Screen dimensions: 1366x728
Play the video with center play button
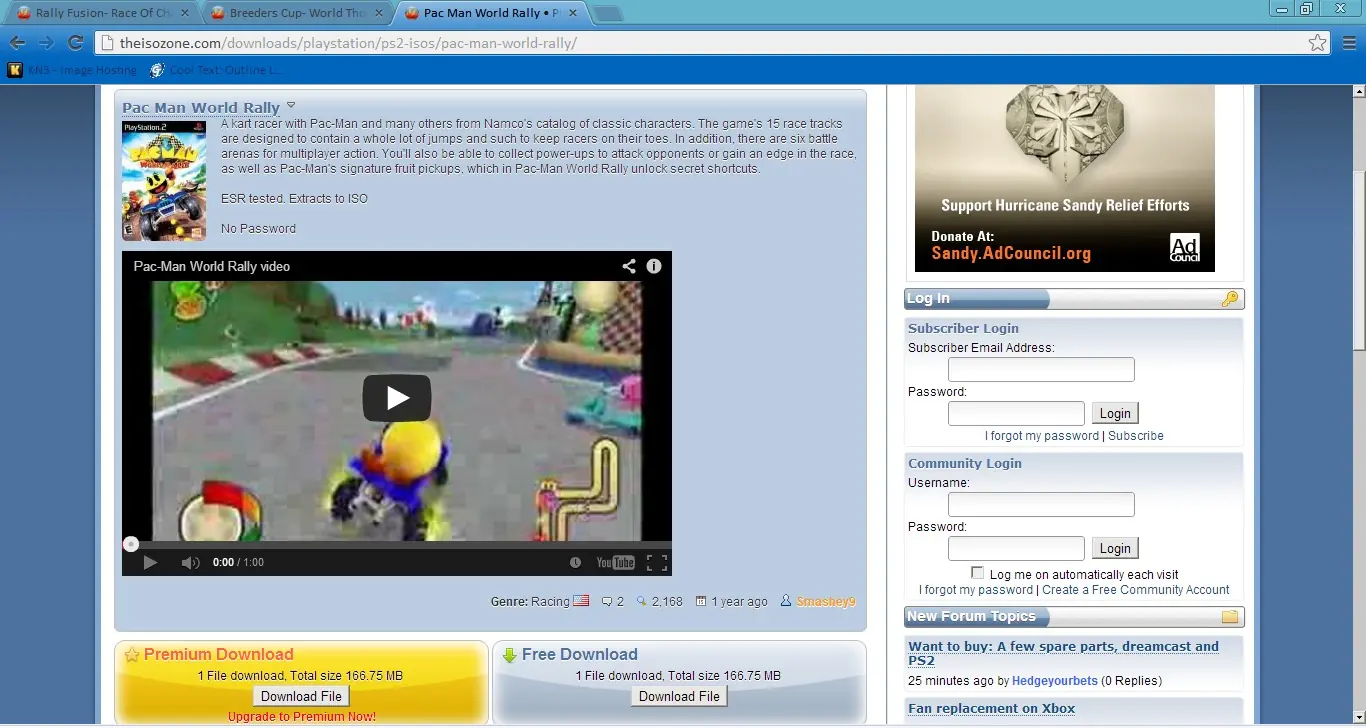pos(397,398)
